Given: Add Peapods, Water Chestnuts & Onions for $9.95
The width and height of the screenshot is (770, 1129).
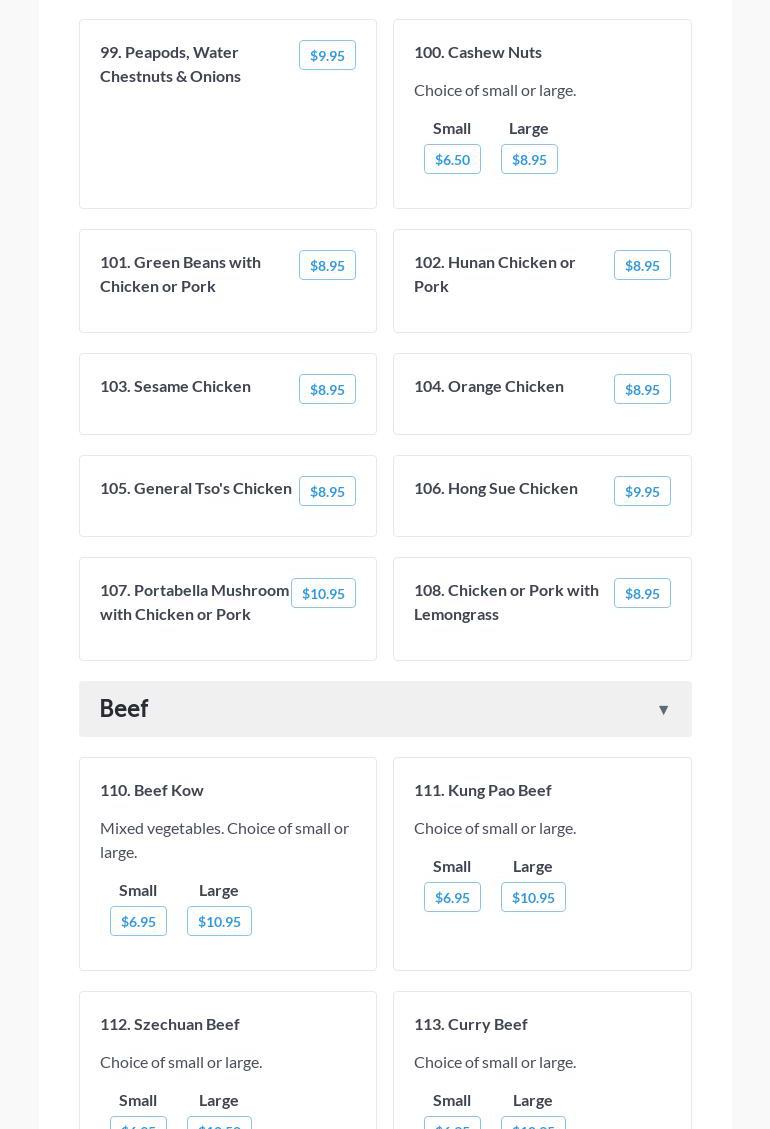Looking at the screenshot, I should tap(327, 56).
